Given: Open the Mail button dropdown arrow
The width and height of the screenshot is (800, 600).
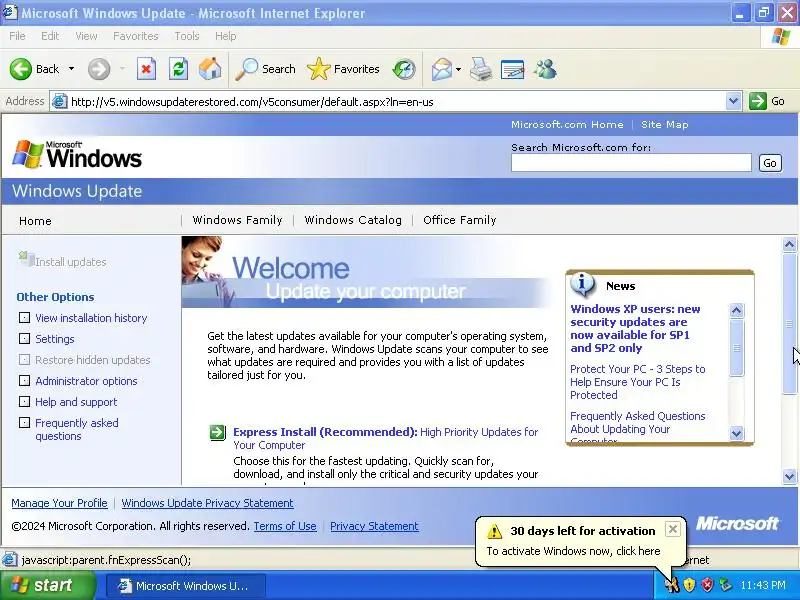Looking at the screenshot, I should (458, 69).
